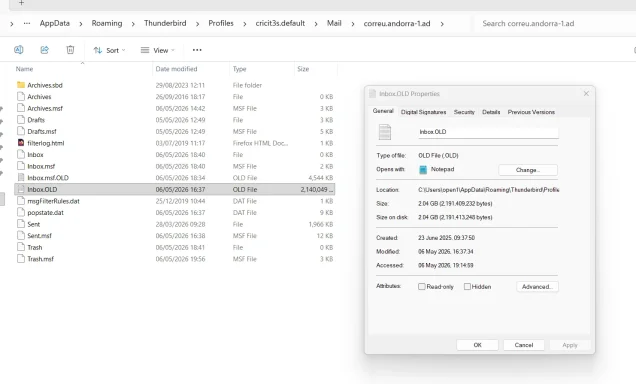Show hidden breadcrumb path ellipsis
The image size is (636, 384).
coord(27,24)
